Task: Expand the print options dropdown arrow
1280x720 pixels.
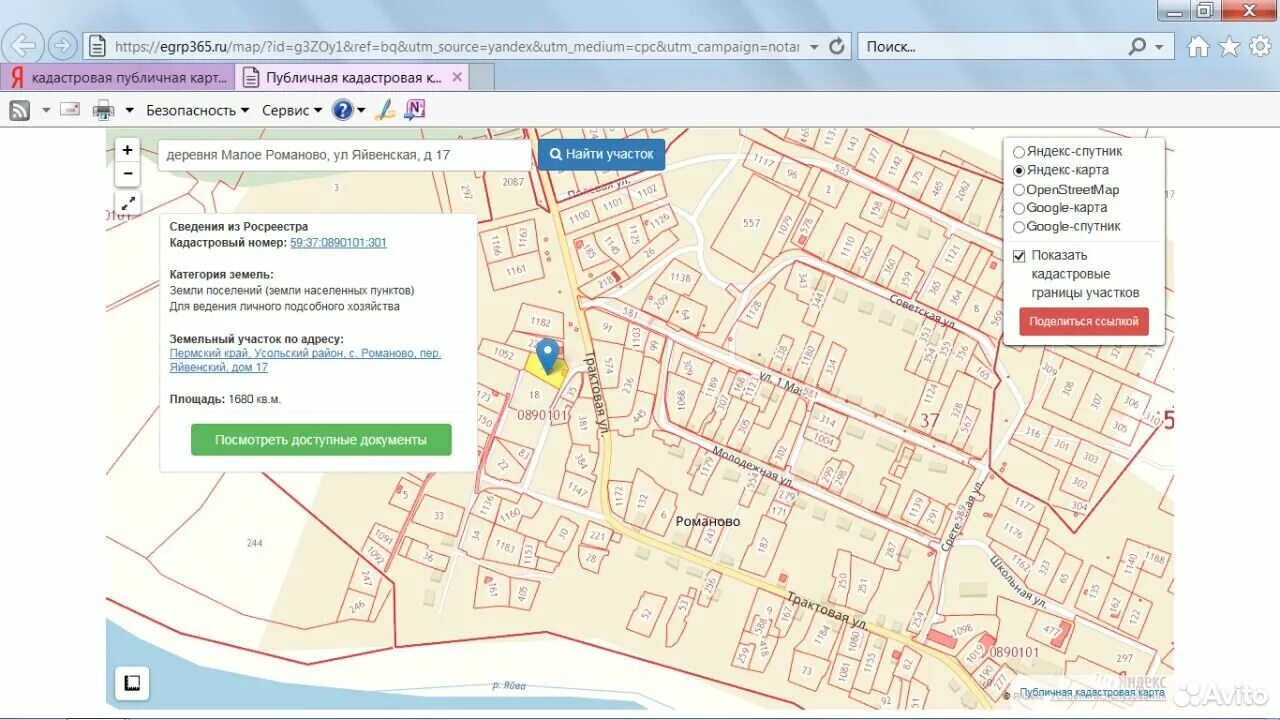Action: [x=129, y=110]
